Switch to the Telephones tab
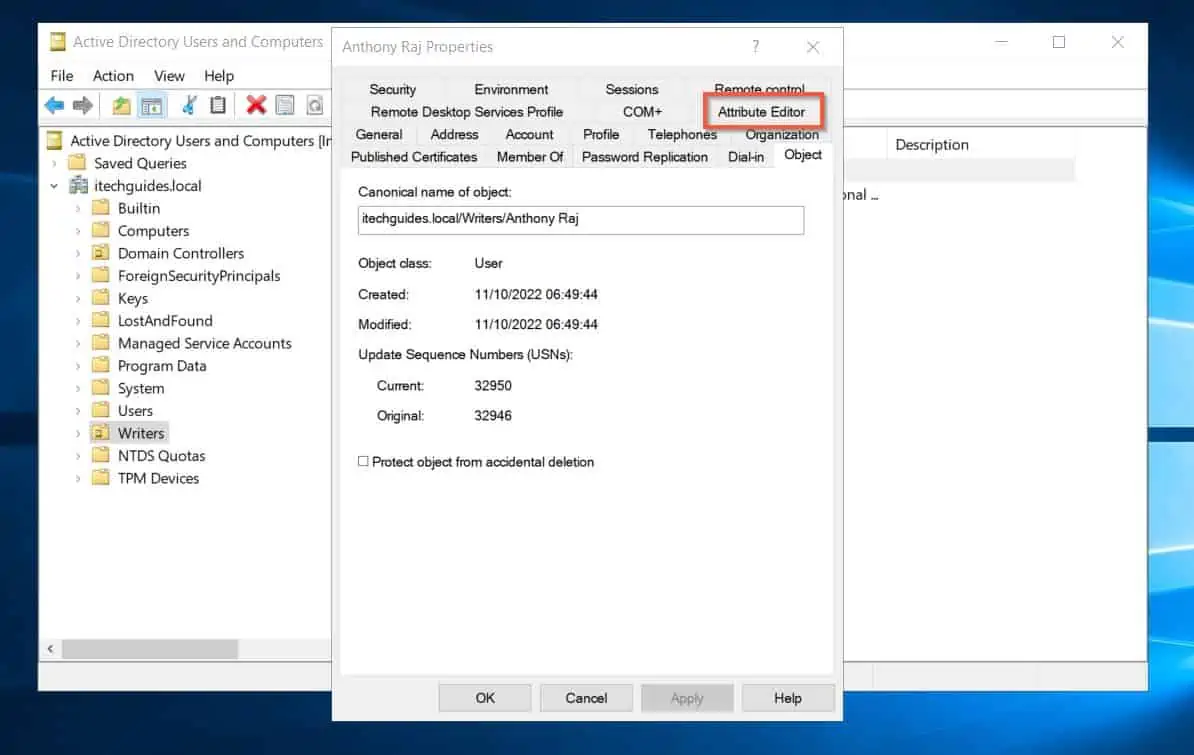The image size is (1194, 755). tap(682, 134)
